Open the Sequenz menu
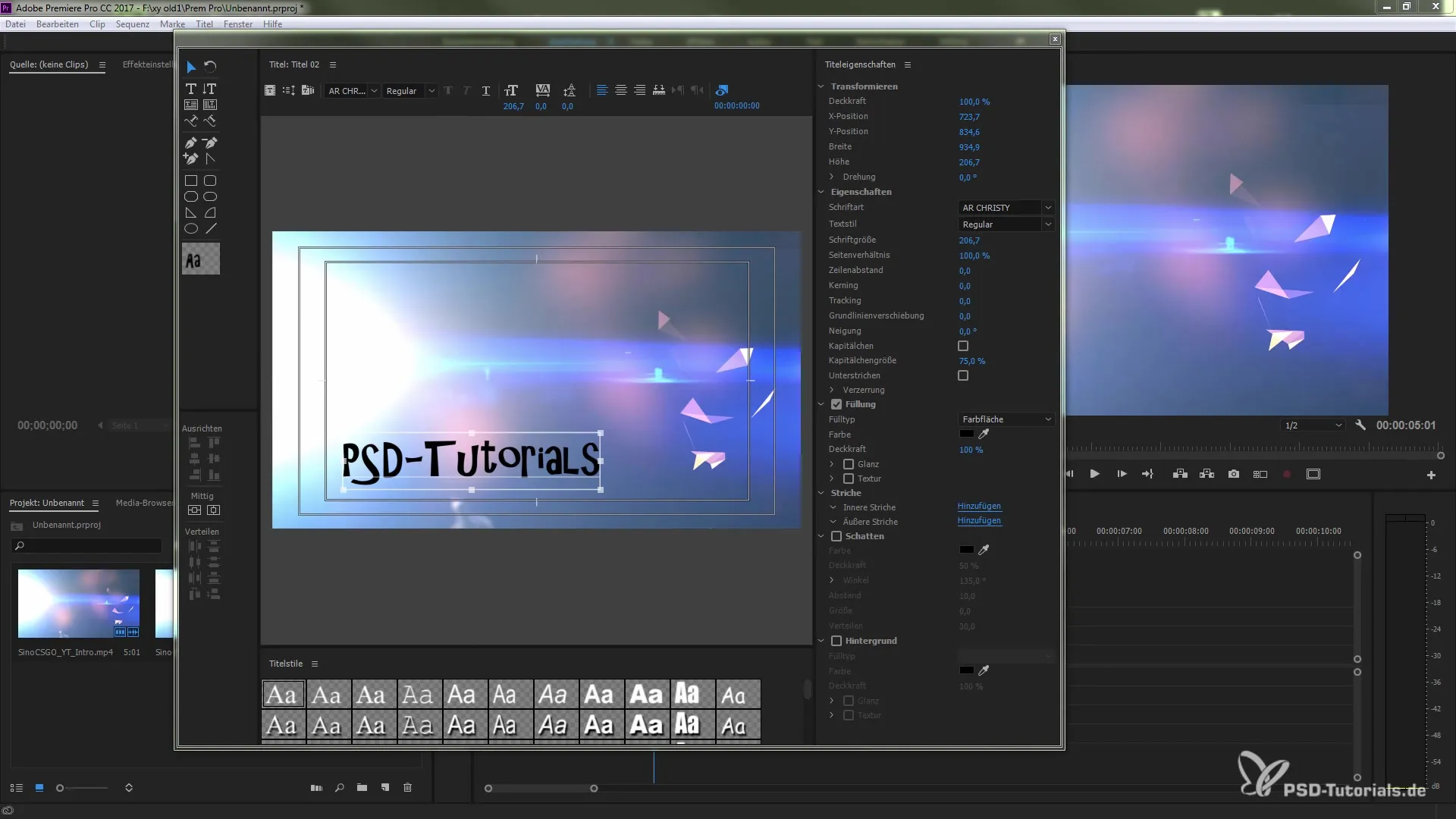Image resolution: width=1456 pixels, height=819 pixels. click(x=132, y=24)
